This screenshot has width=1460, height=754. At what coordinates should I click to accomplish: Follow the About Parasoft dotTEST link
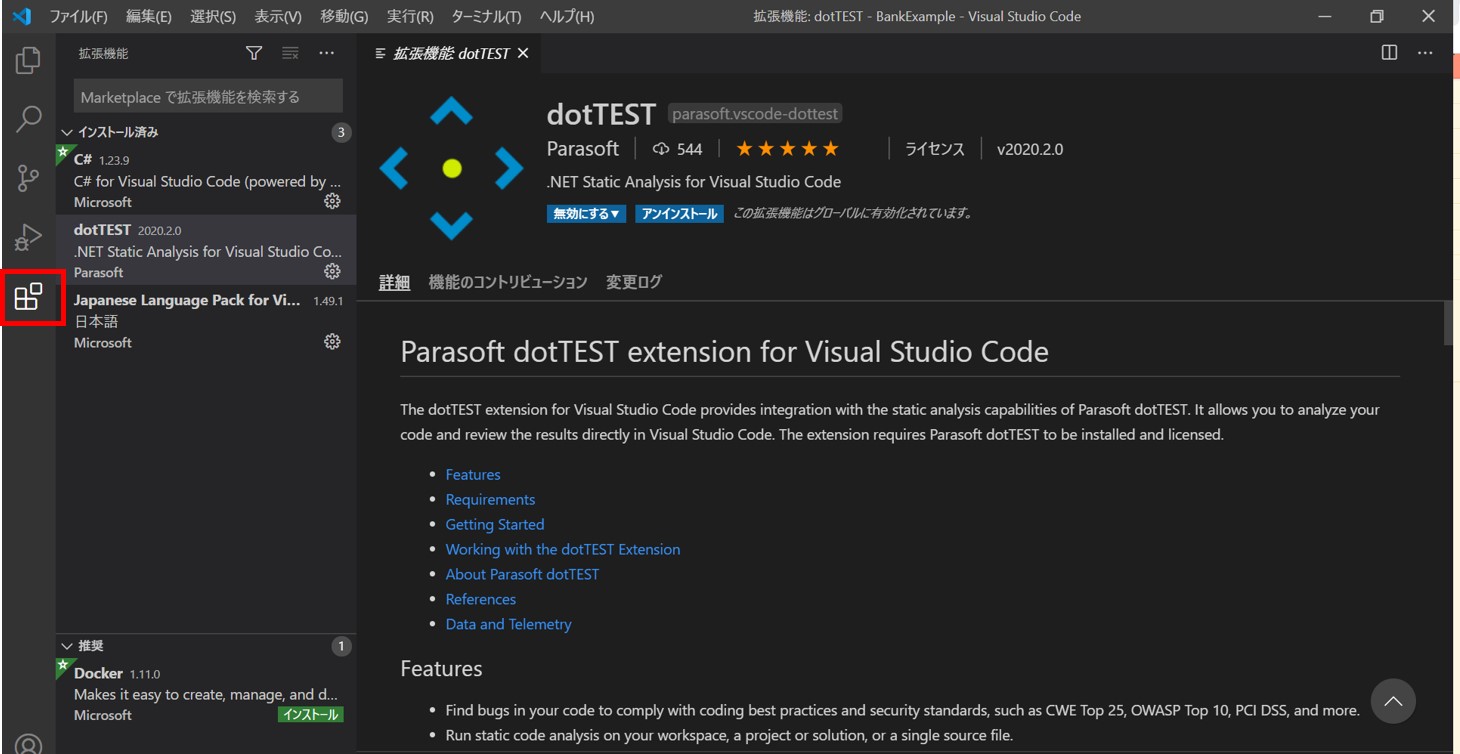(x=522, y=574)
